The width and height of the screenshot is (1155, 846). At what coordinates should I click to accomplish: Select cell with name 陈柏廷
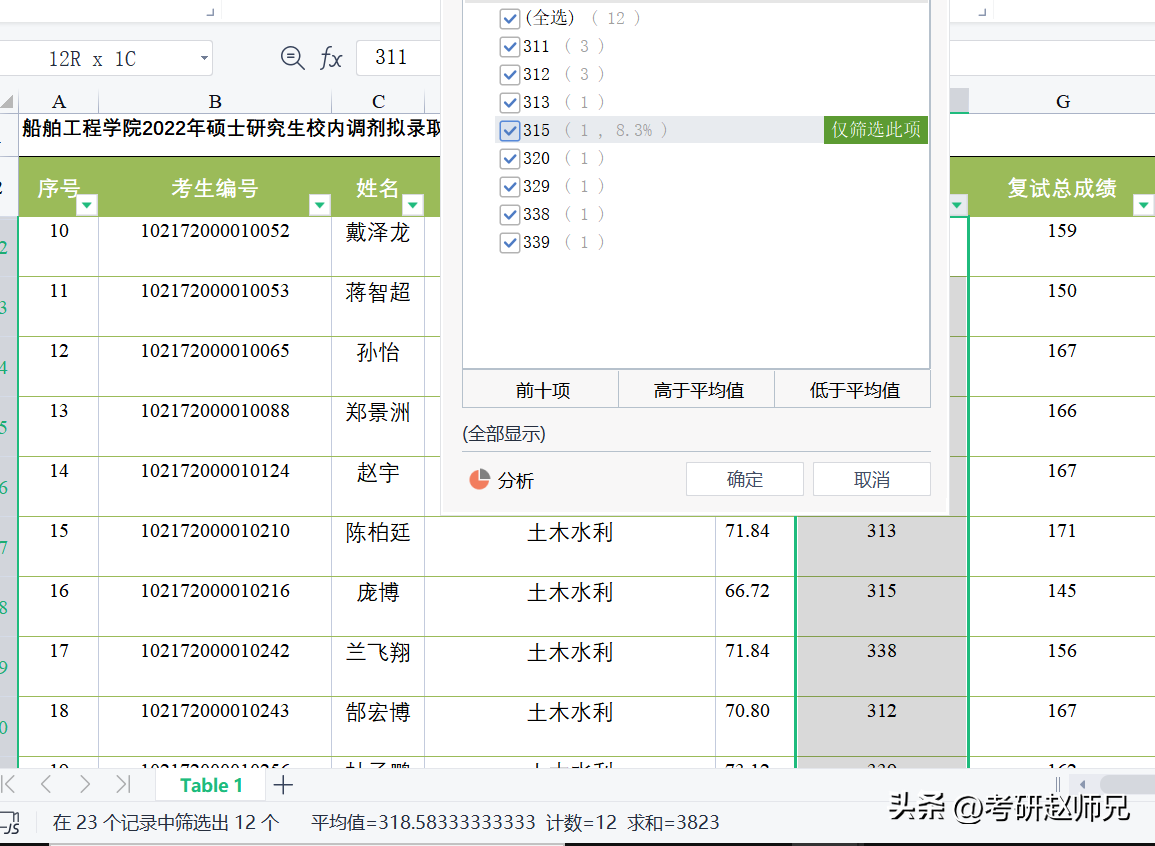click(378, 546)
